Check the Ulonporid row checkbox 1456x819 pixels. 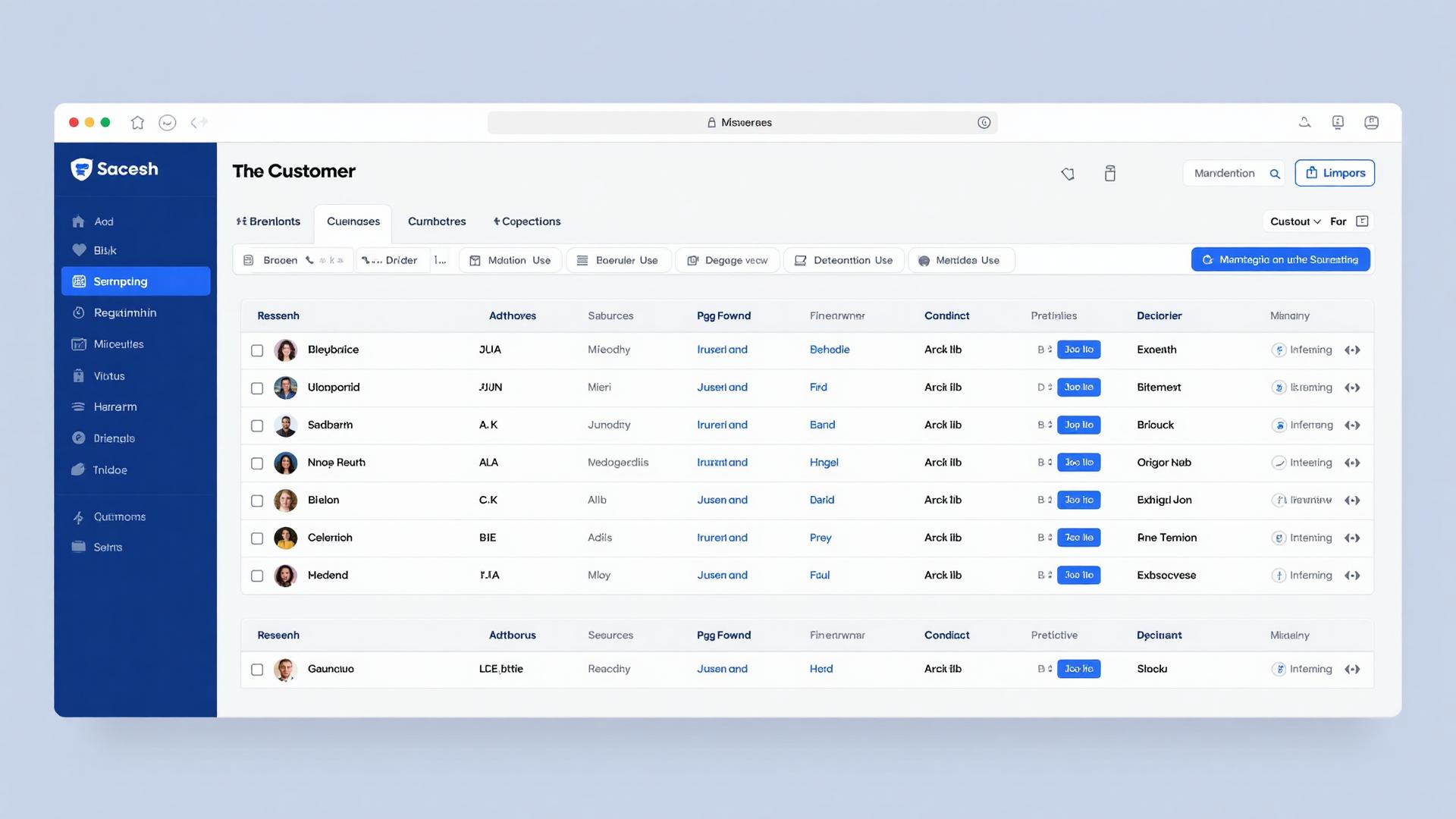(257, 388)
